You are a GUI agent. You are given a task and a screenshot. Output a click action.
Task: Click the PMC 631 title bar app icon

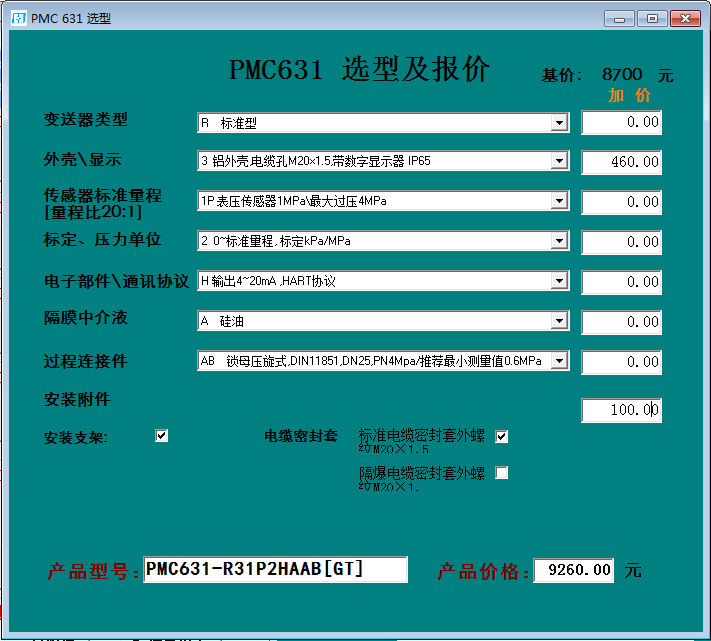(x=18, y=18)
